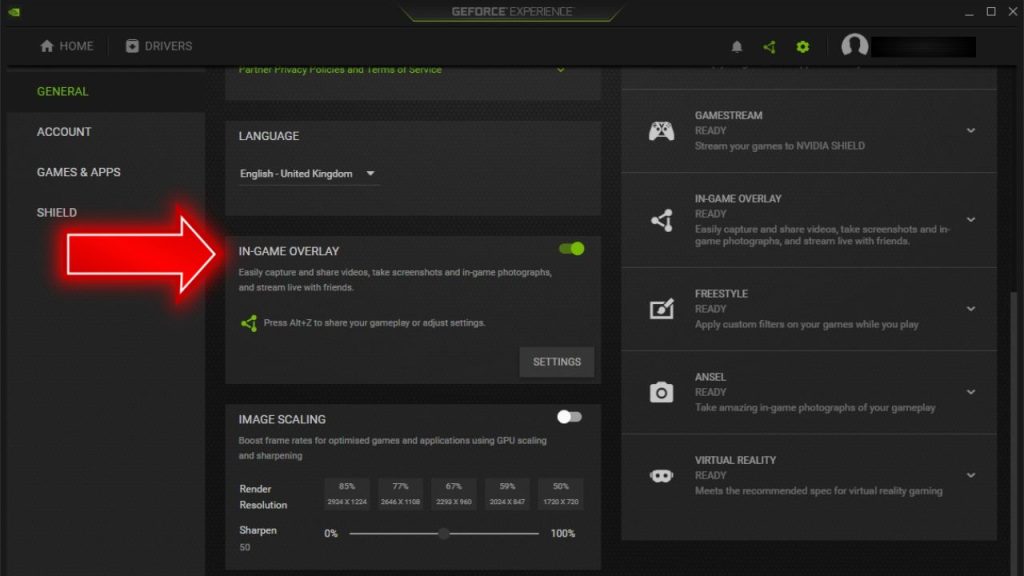The height and width of the screenshot is (576, 1024).
Task: Go to the Home tab
Action: (x=67, y=46)
